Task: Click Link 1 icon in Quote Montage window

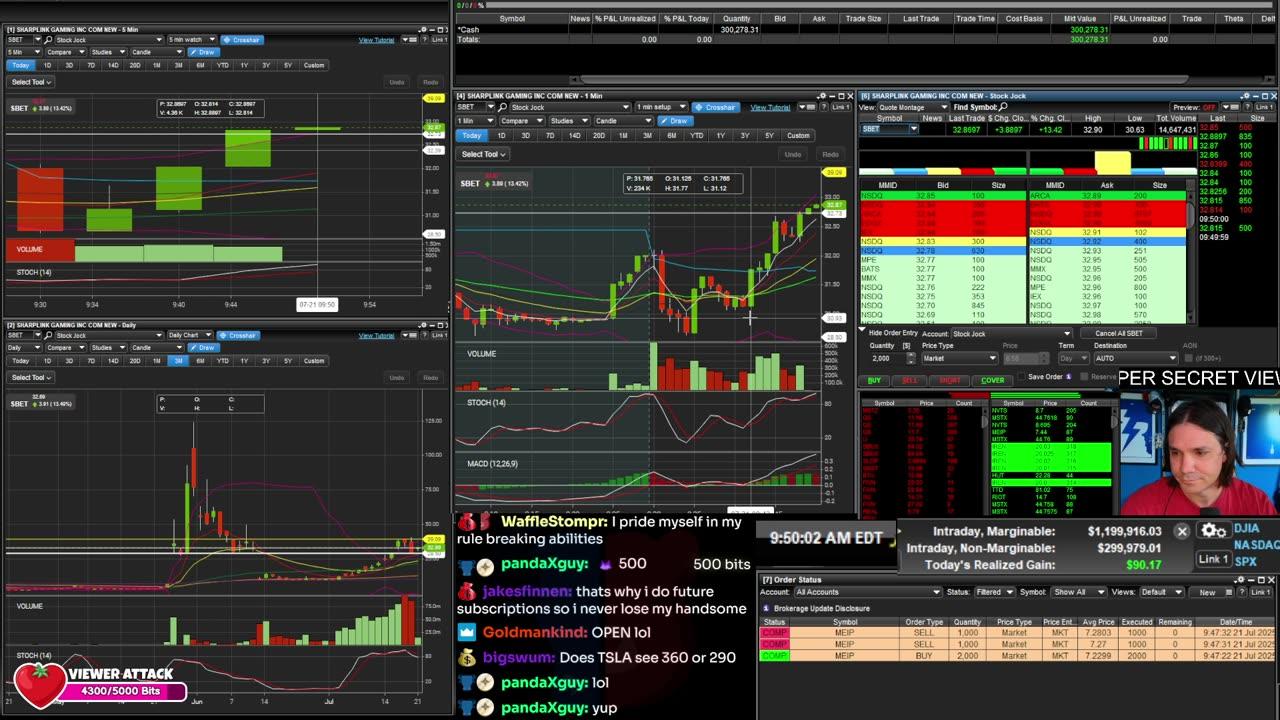Action: click(x=1265, y=107)
